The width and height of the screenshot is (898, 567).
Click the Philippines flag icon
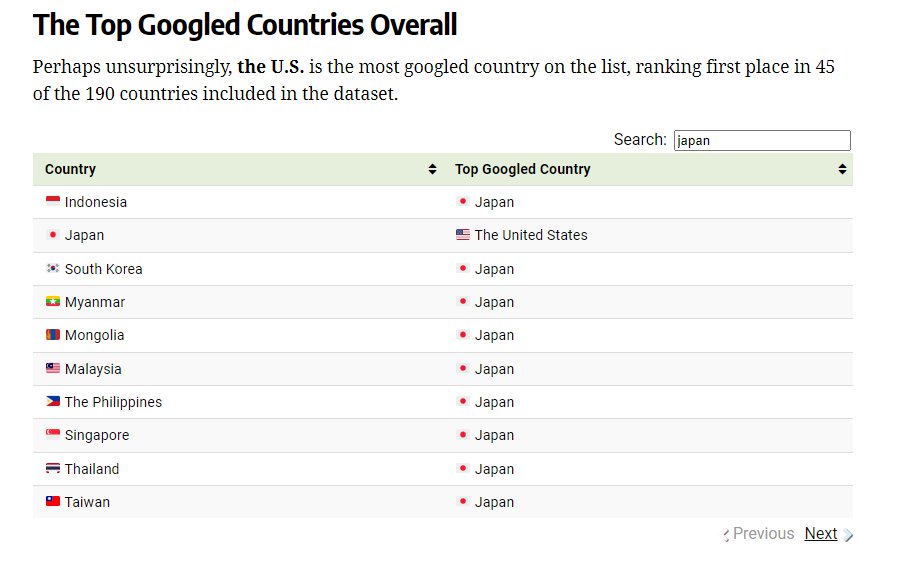53,401
